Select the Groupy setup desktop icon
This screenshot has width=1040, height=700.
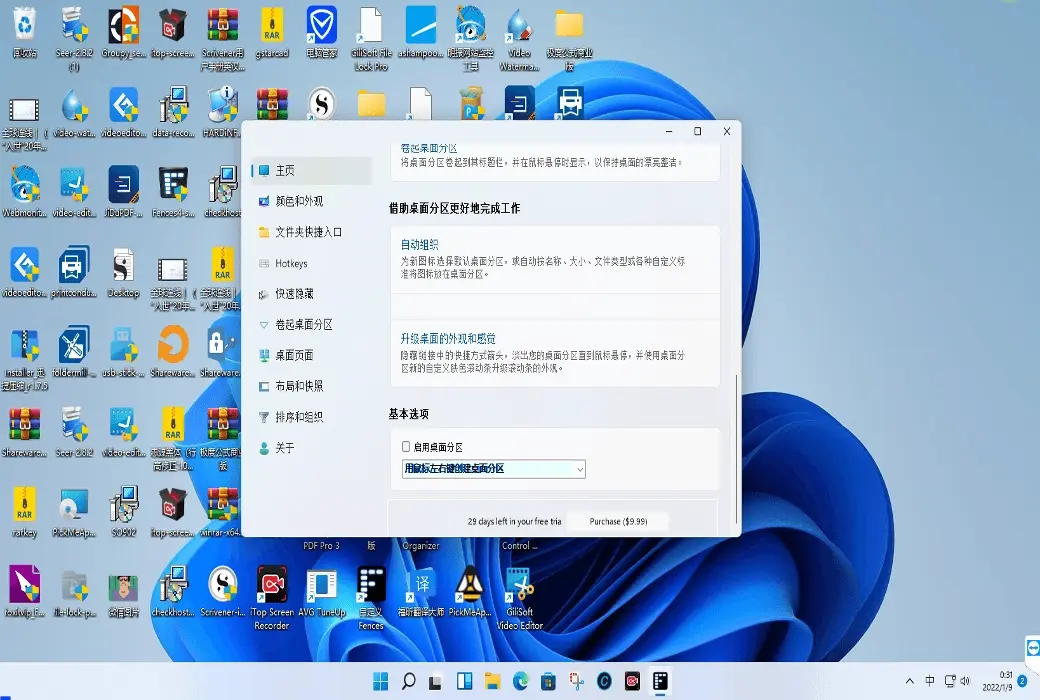click(123, 33)
